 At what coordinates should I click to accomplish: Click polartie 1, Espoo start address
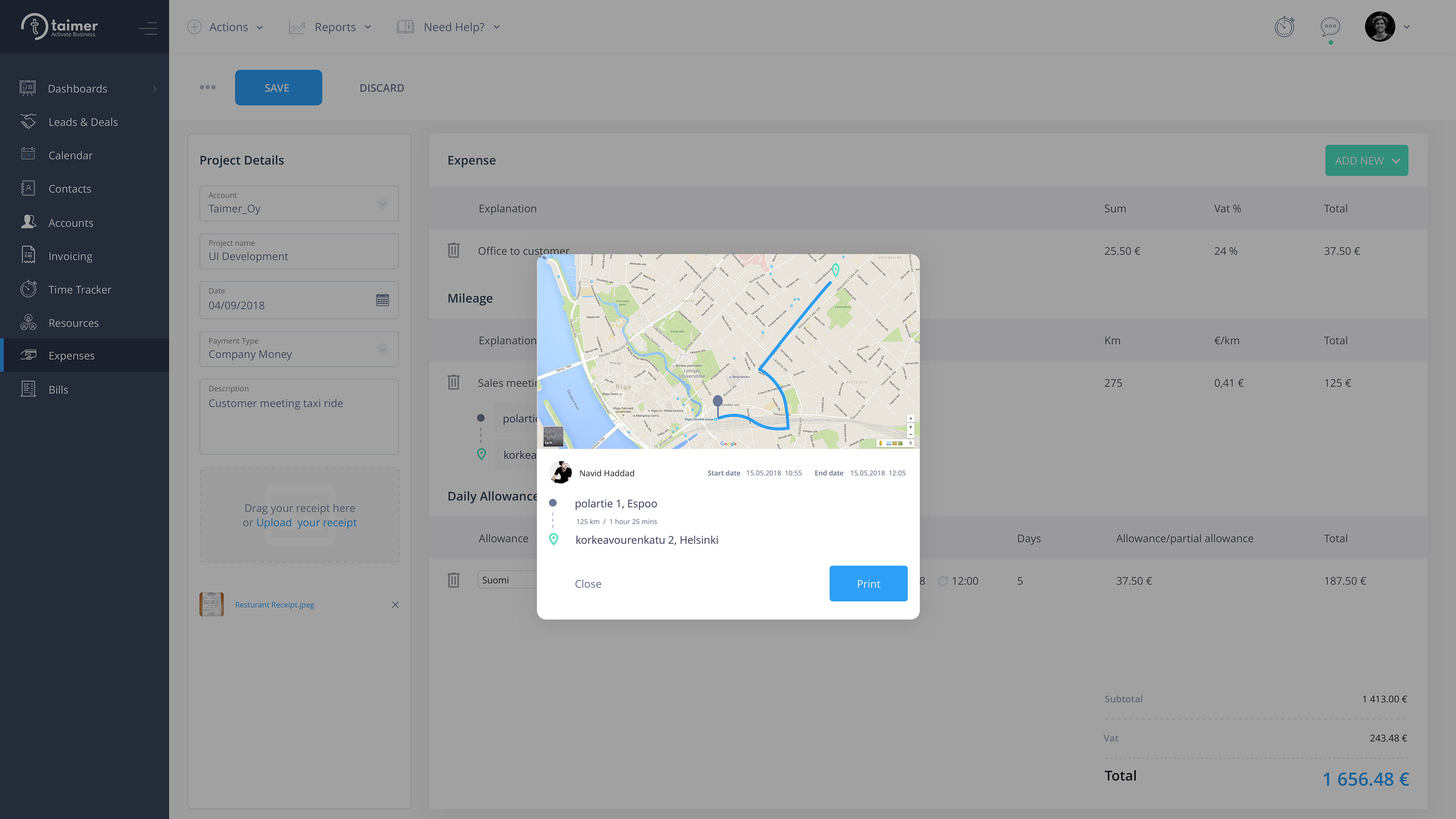[615, 503]
